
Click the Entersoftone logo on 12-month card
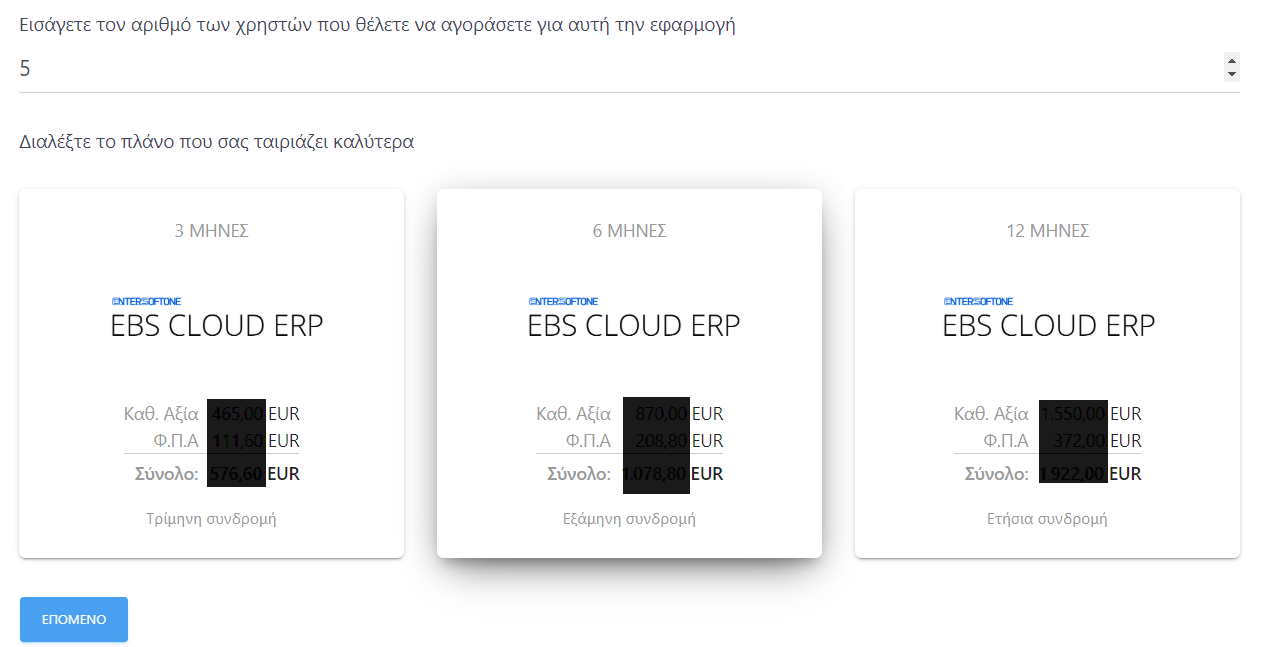coord(978,301)
